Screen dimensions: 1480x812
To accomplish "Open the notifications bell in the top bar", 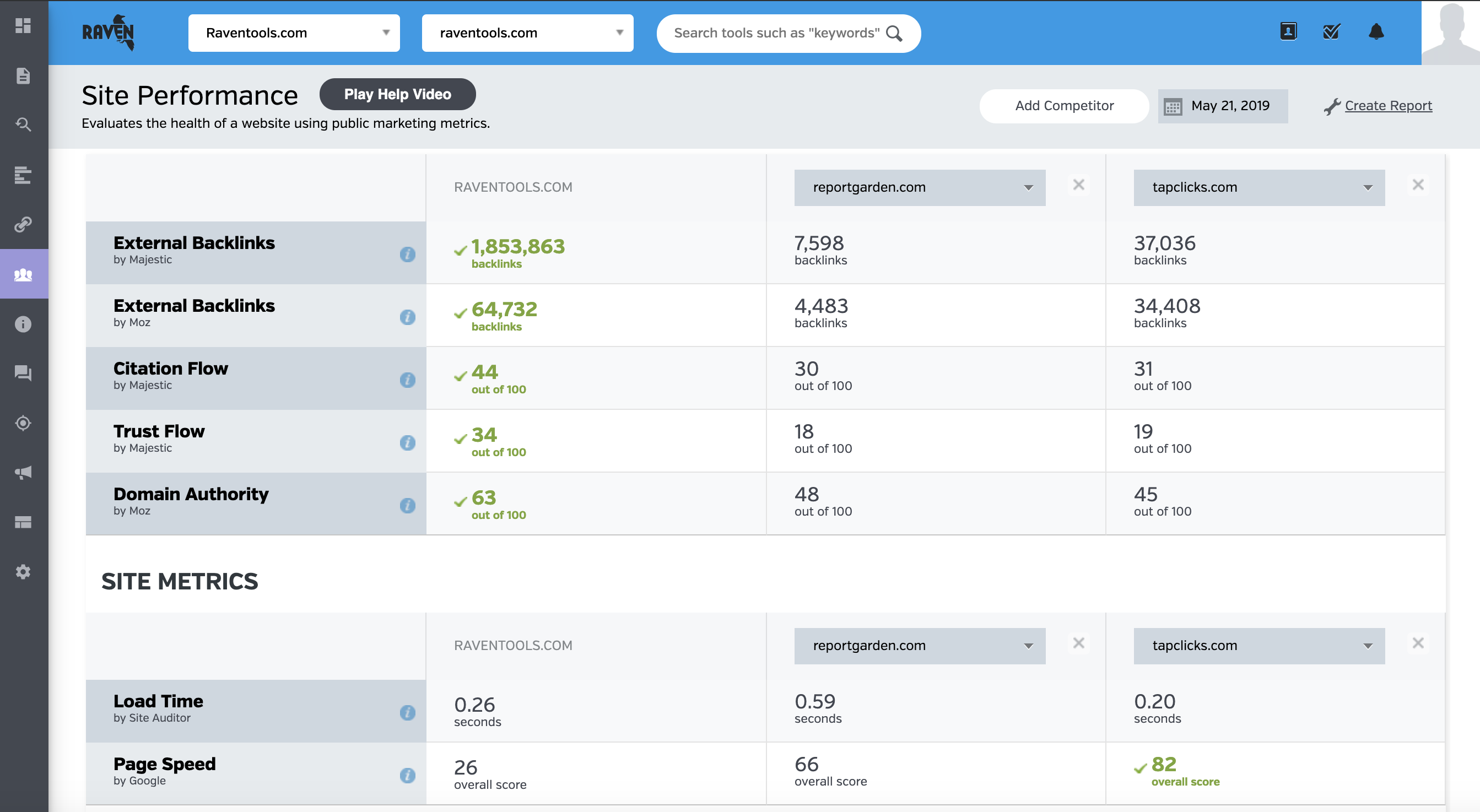I will pyautogui.click(x=1378, y=31).
